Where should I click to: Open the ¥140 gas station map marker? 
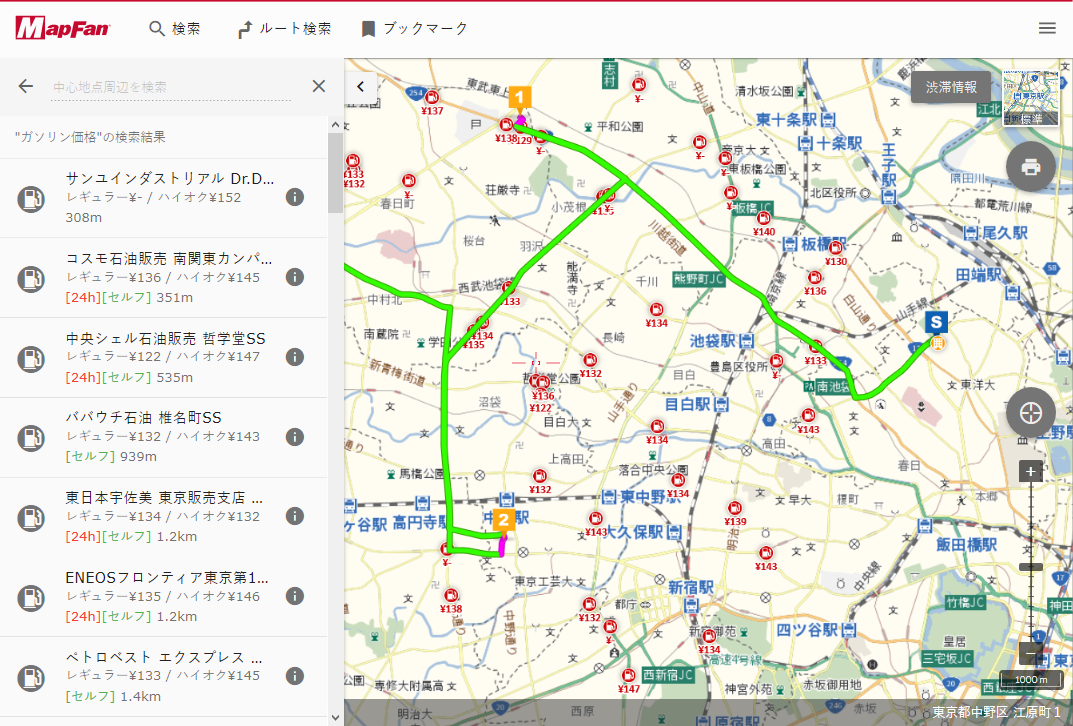pos(764,219)
